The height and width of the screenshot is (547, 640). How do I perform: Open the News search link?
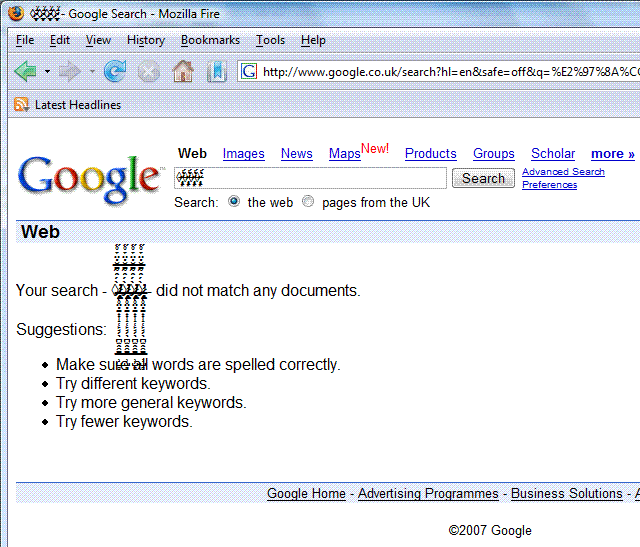click(297, 153)
